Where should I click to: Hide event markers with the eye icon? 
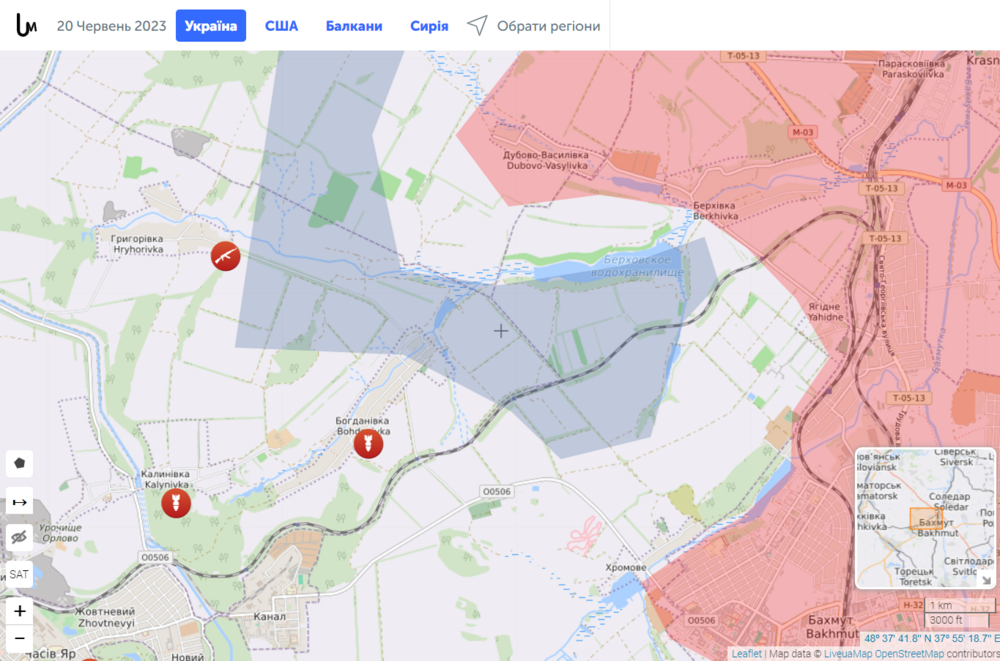click(19, 537)
